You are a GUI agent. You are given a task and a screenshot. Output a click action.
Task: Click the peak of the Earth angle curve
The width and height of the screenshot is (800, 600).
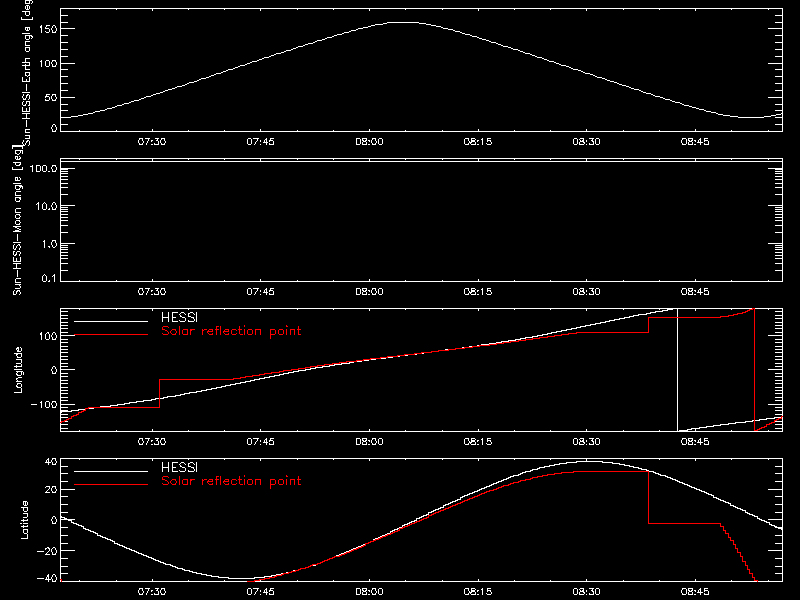pyautogui.click(x=404, y=22)
